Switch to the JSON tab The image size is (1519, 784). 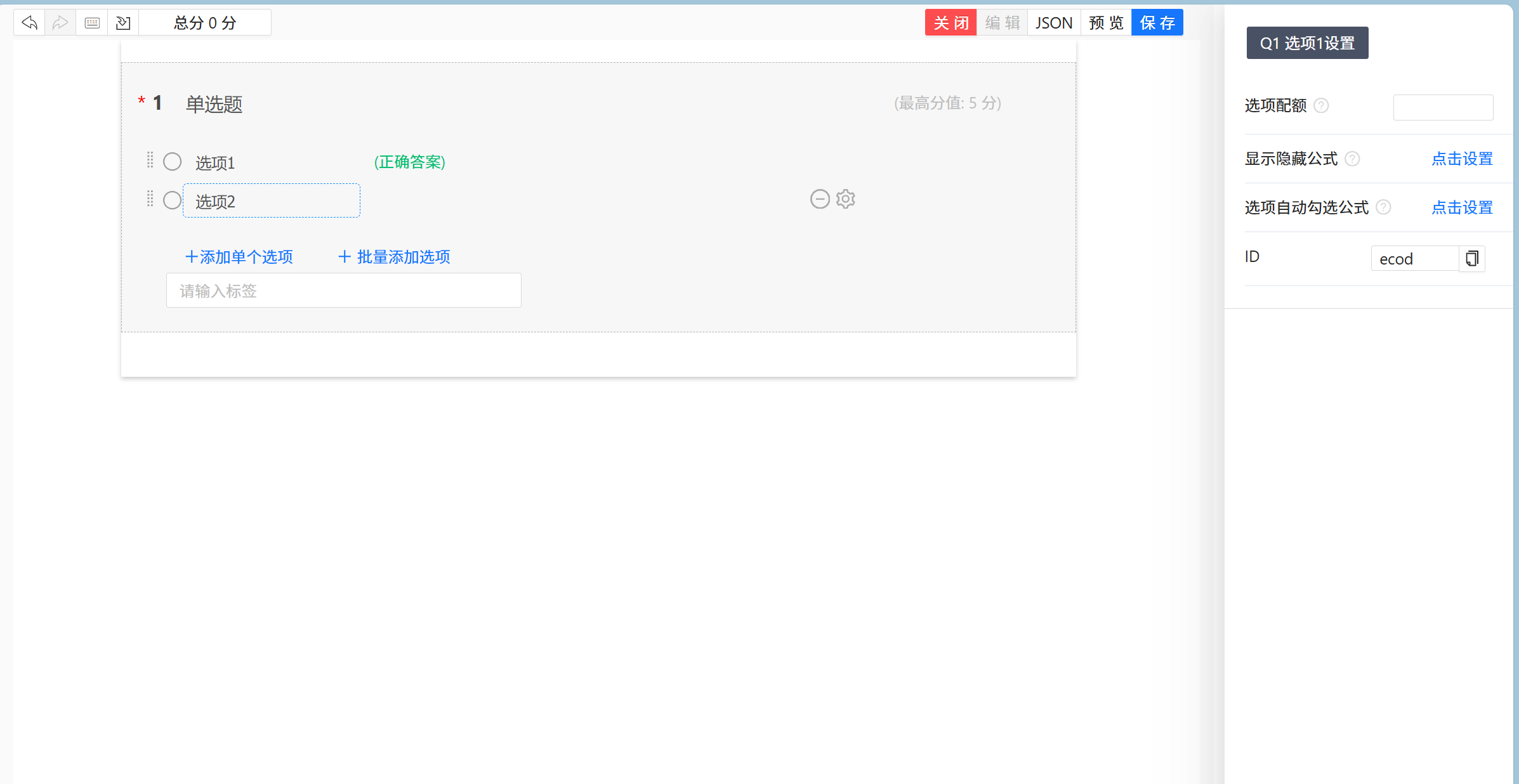[1054, 23]
